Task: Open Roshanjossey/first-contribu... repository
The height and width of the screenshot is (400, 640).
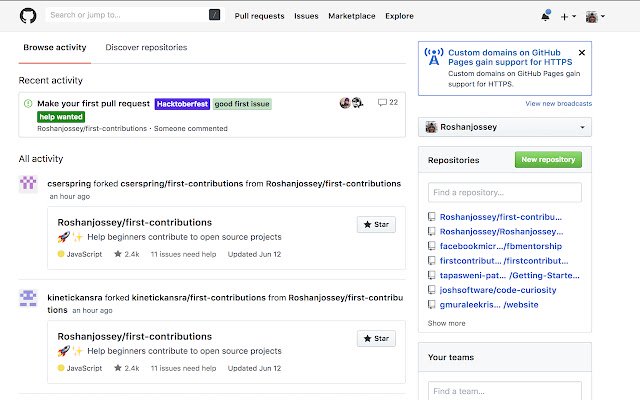Action: point(500,217)
